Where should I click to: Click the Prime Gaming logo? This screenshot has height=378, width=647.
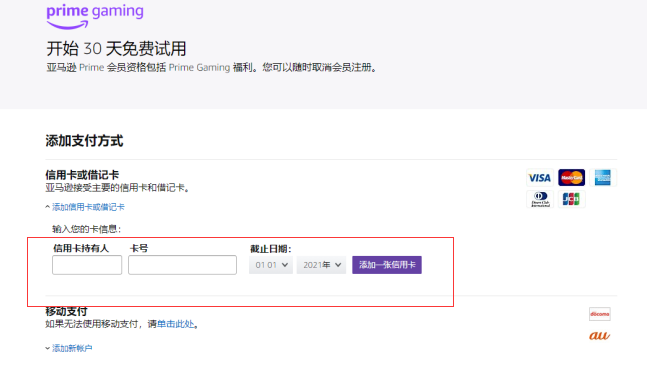pos(95,16)
